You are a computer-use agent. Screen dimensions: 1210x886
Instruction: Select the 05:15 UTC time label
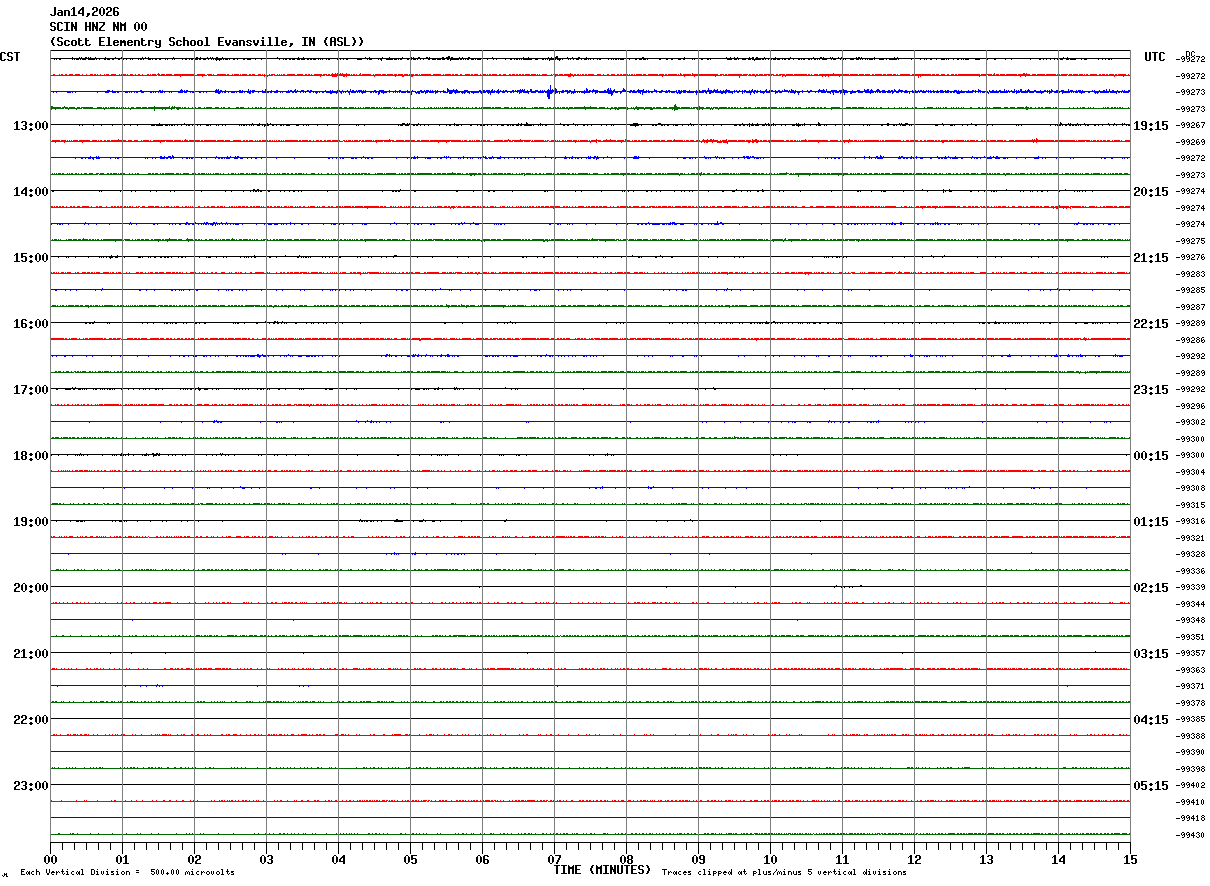[1150, 786]
